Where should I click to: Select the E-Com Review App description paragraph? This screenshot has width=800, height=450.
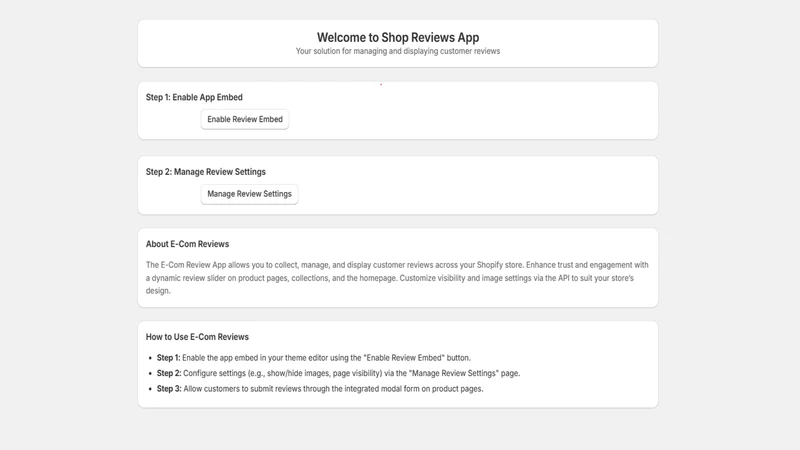397,278
